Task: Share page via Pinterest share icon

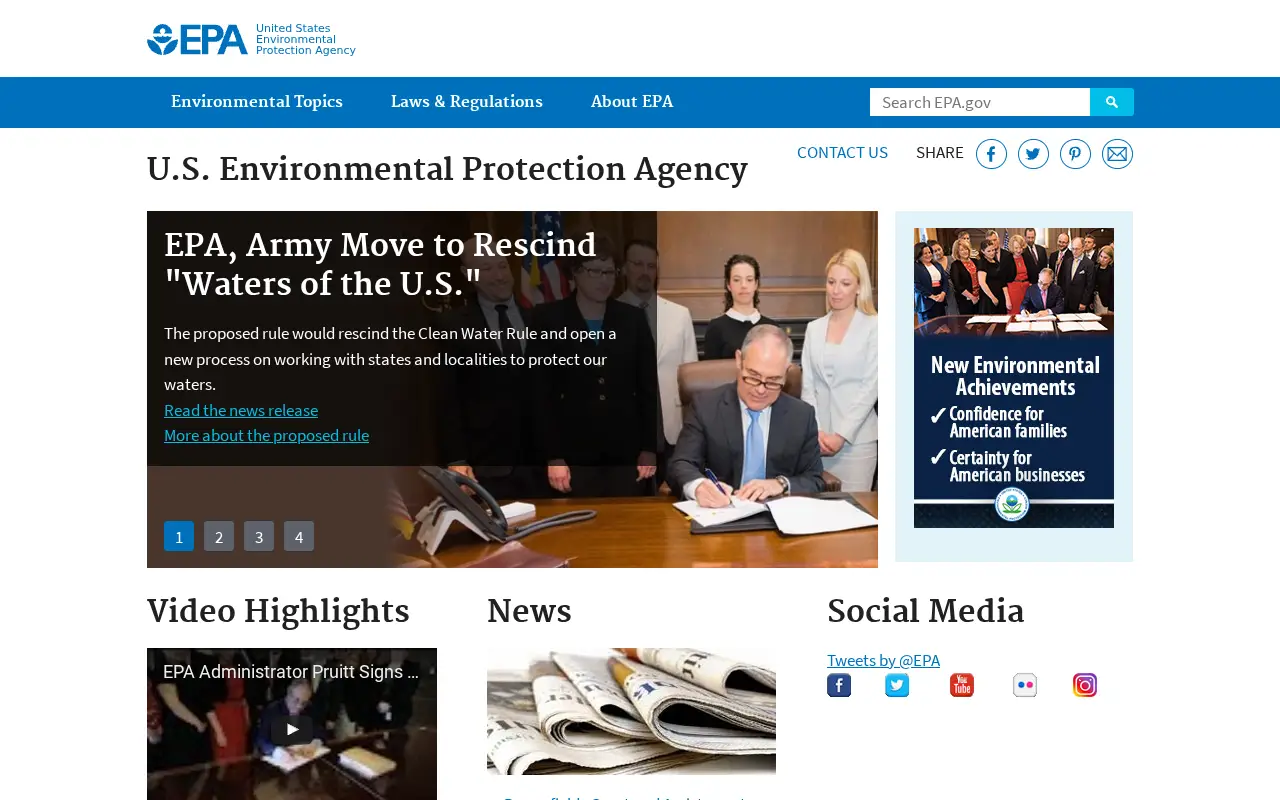Action: point(1075,154)
